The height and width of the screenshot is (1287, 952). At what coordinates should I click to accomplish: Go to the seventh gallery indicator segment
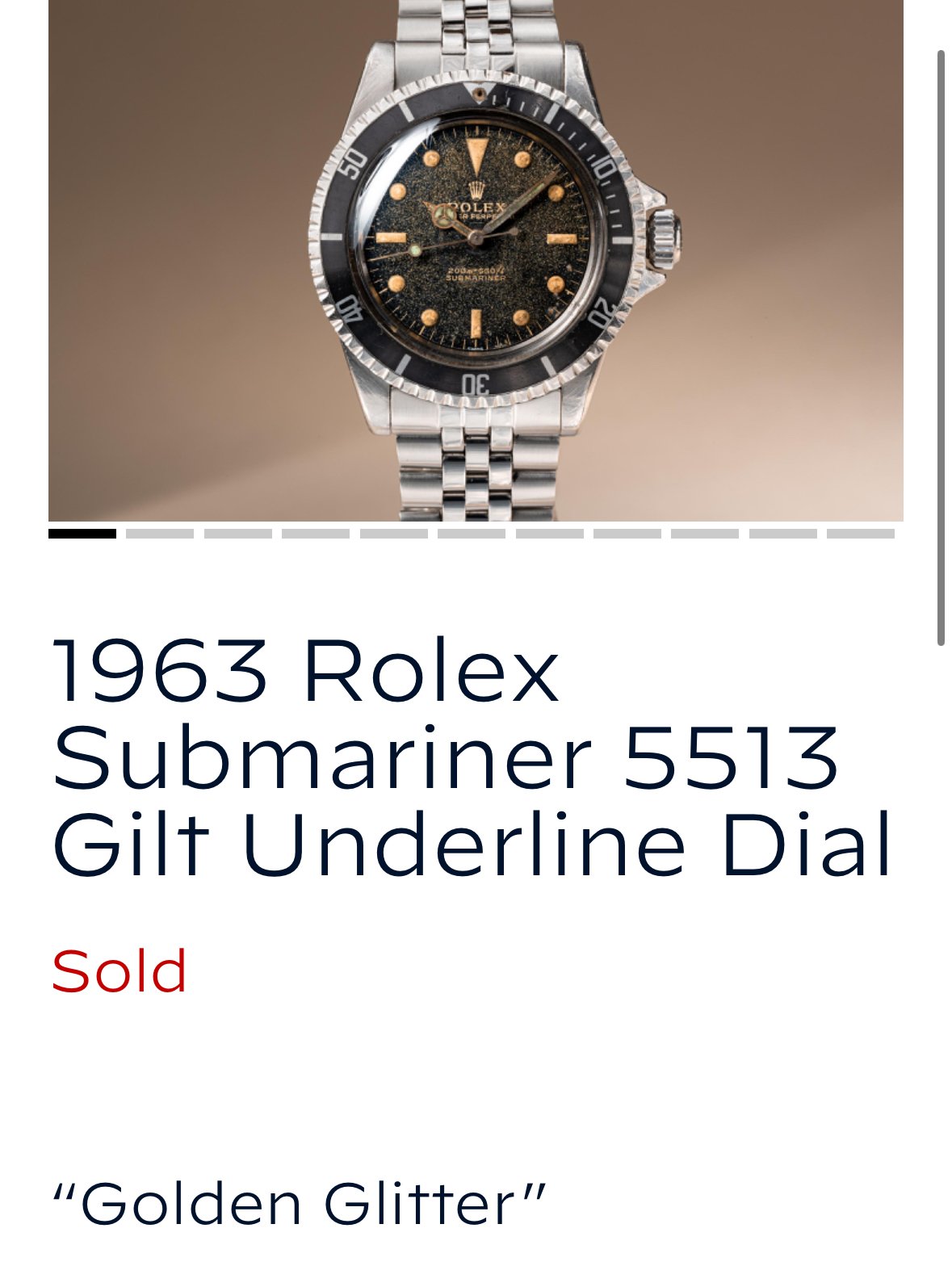tap(550, 534)
